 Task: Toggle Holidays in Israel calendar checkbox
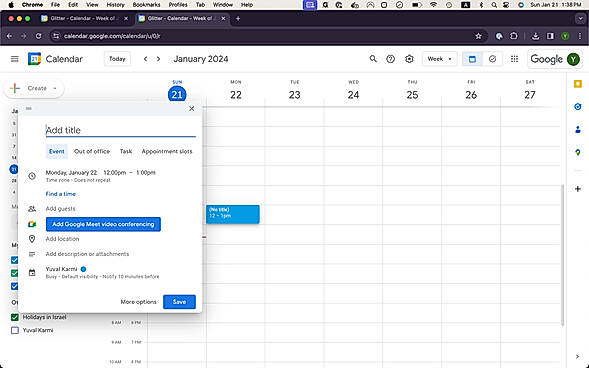pos(15,317)
